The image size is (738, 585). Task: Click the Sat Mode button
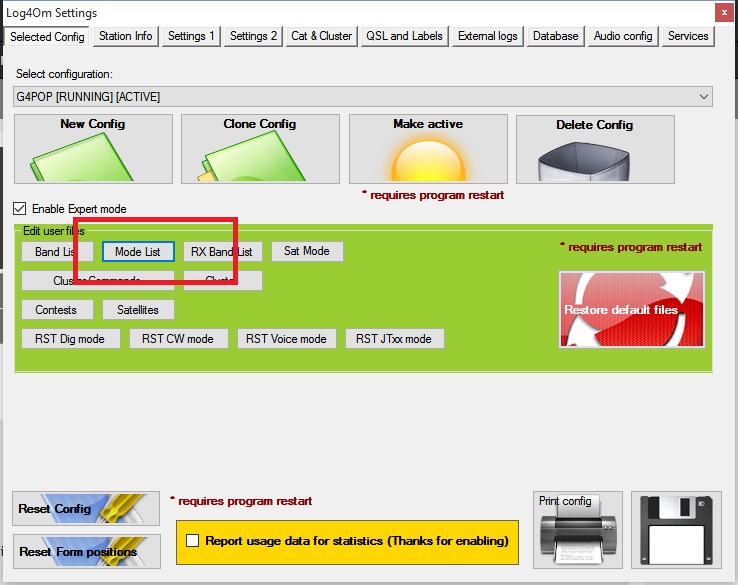307,251
